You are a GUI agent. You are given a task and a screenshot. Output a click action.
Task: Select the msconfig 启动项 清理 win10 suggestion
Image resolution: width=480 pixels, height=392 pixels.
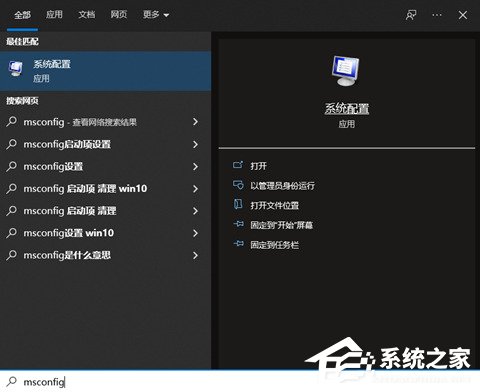pos(105,189)
